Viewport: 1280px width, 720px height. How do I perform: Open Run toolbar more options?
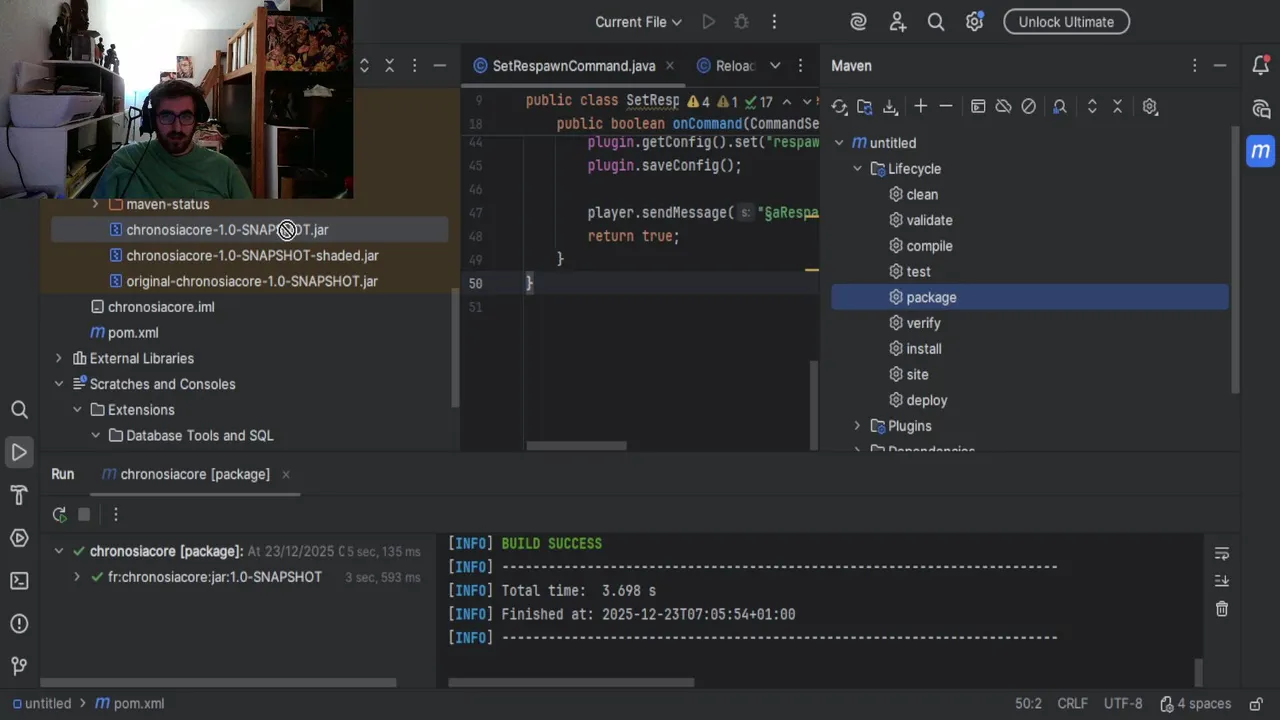(x=115, y=514)
